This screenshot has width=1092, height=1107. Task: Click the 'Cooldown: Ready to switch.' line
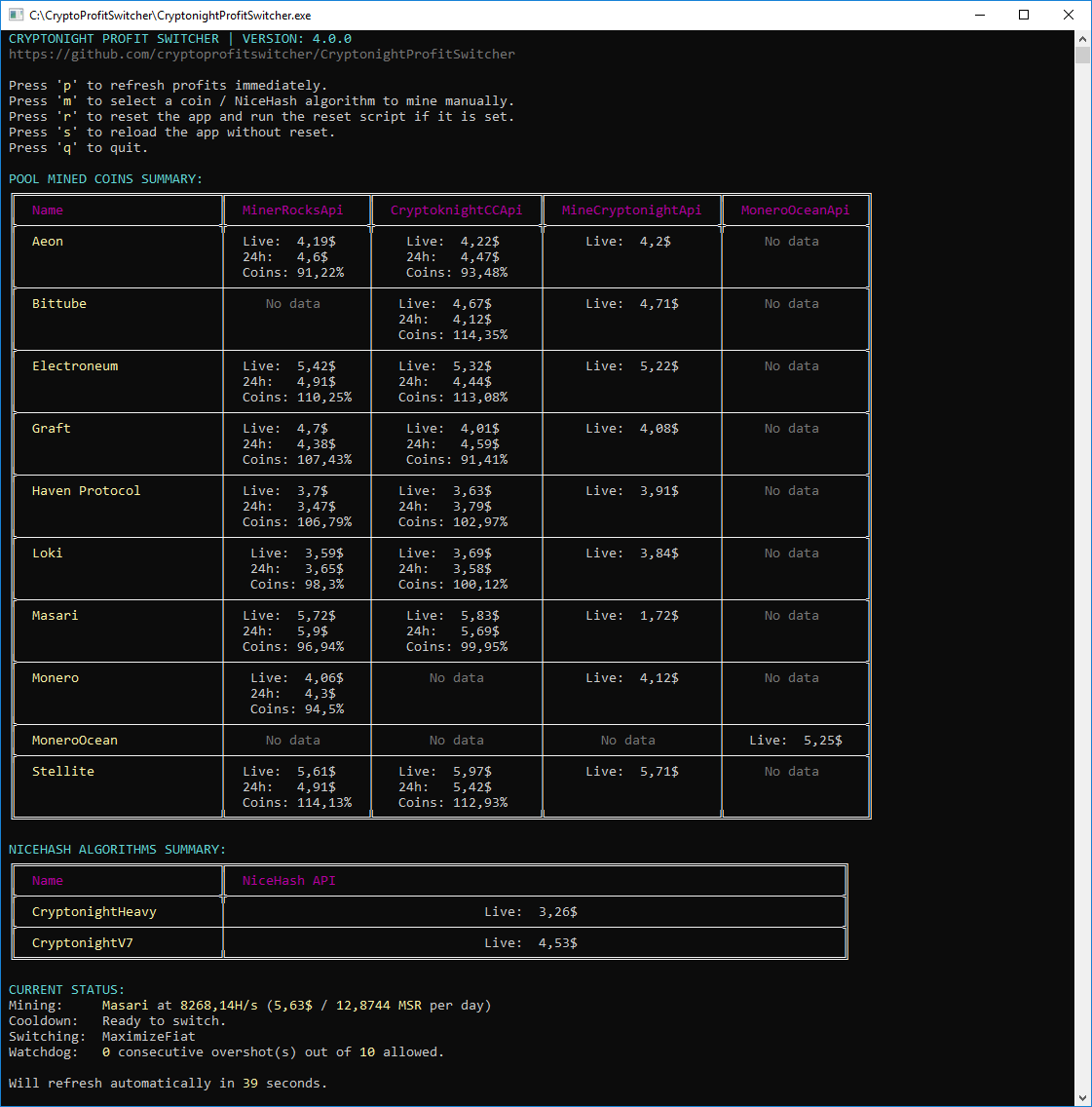click(x=117, y=1020)
